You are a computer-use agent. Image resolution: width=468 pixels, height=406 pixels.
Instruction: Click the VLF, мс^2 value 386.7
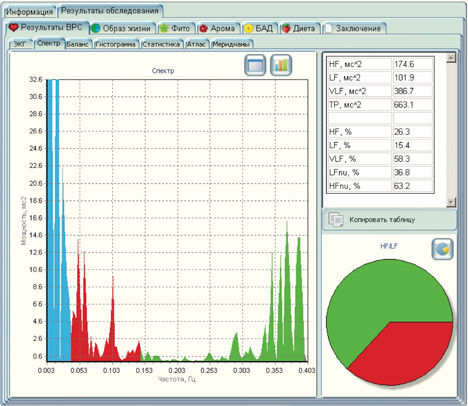(x=413, y=91)
